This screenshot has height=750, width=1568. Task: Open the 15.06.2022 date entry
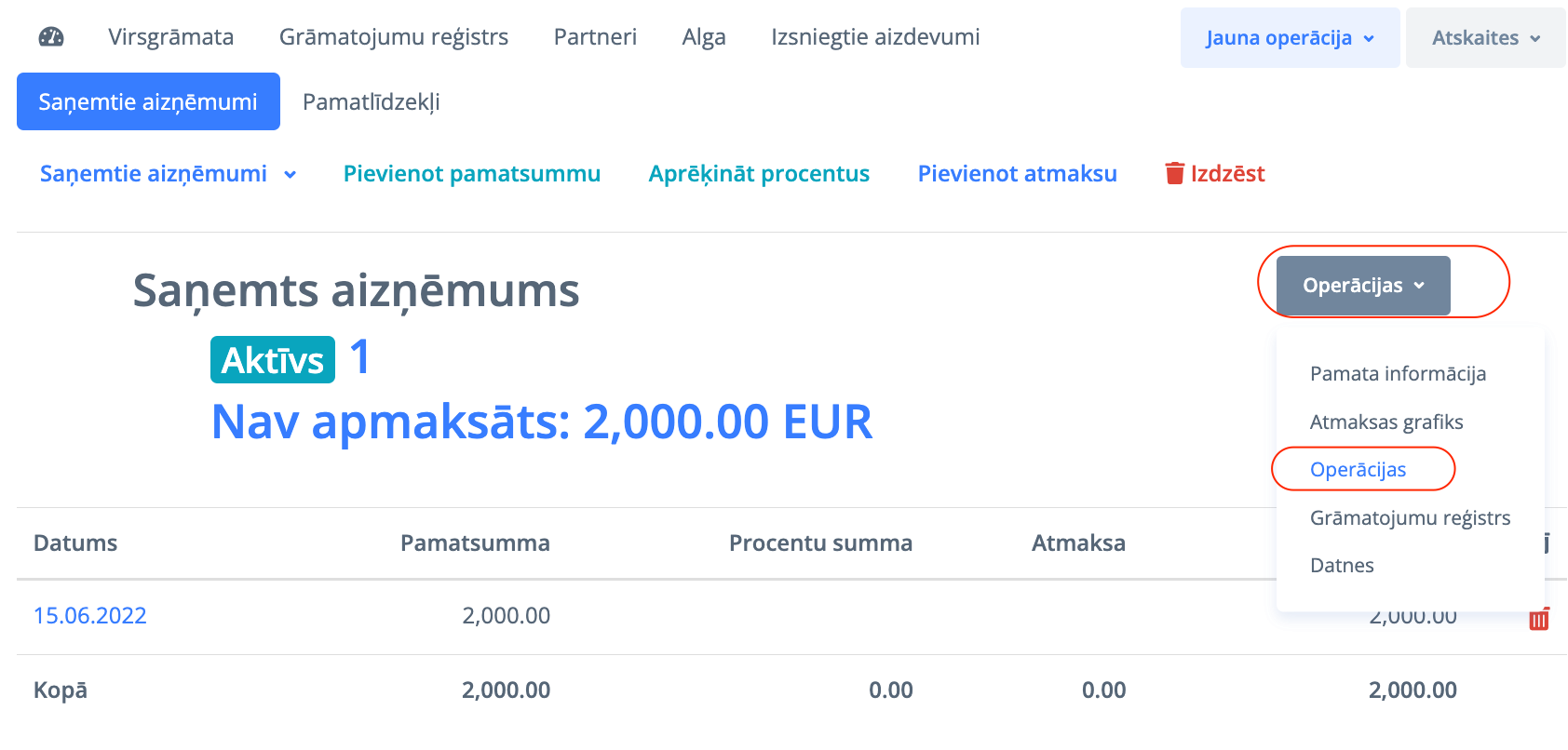click(x=90, y=616)
